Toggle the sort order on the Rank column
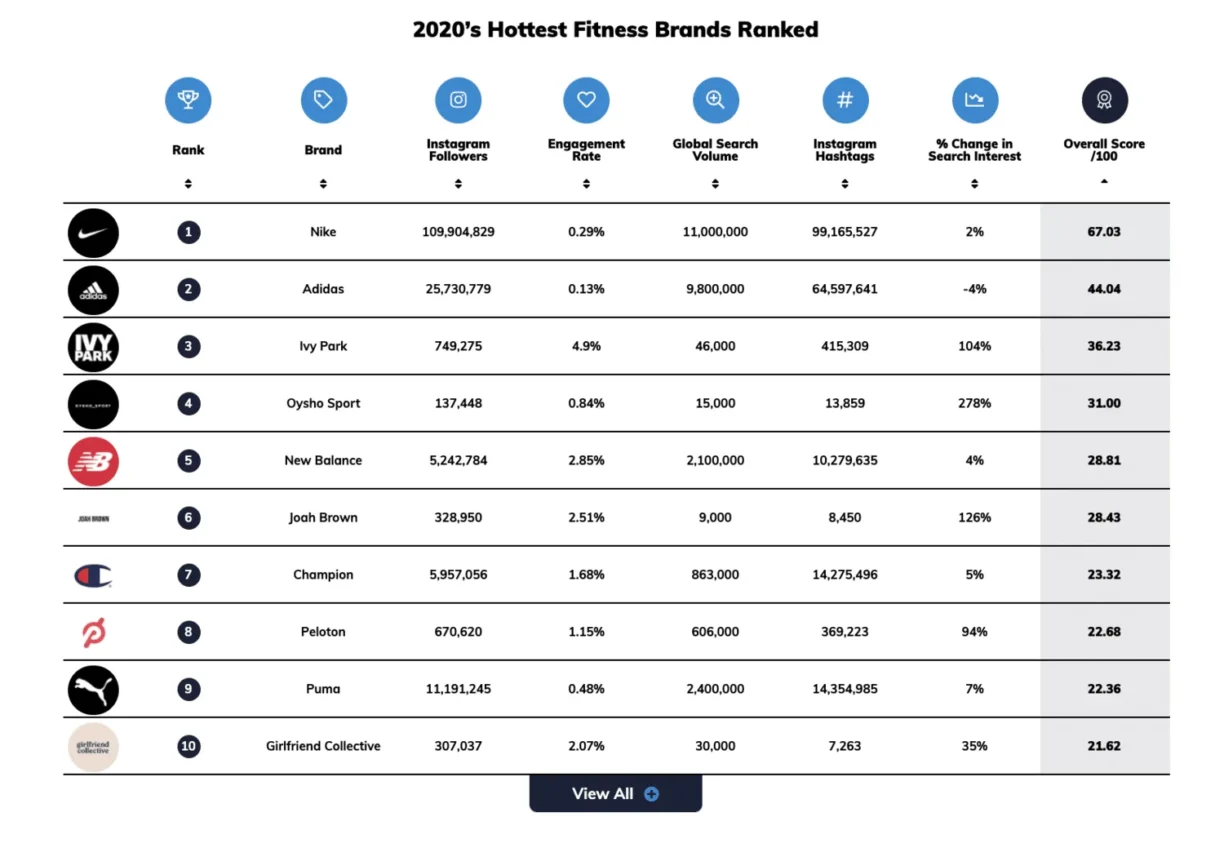Screen dimensions: 1224x857 point(188,183)
